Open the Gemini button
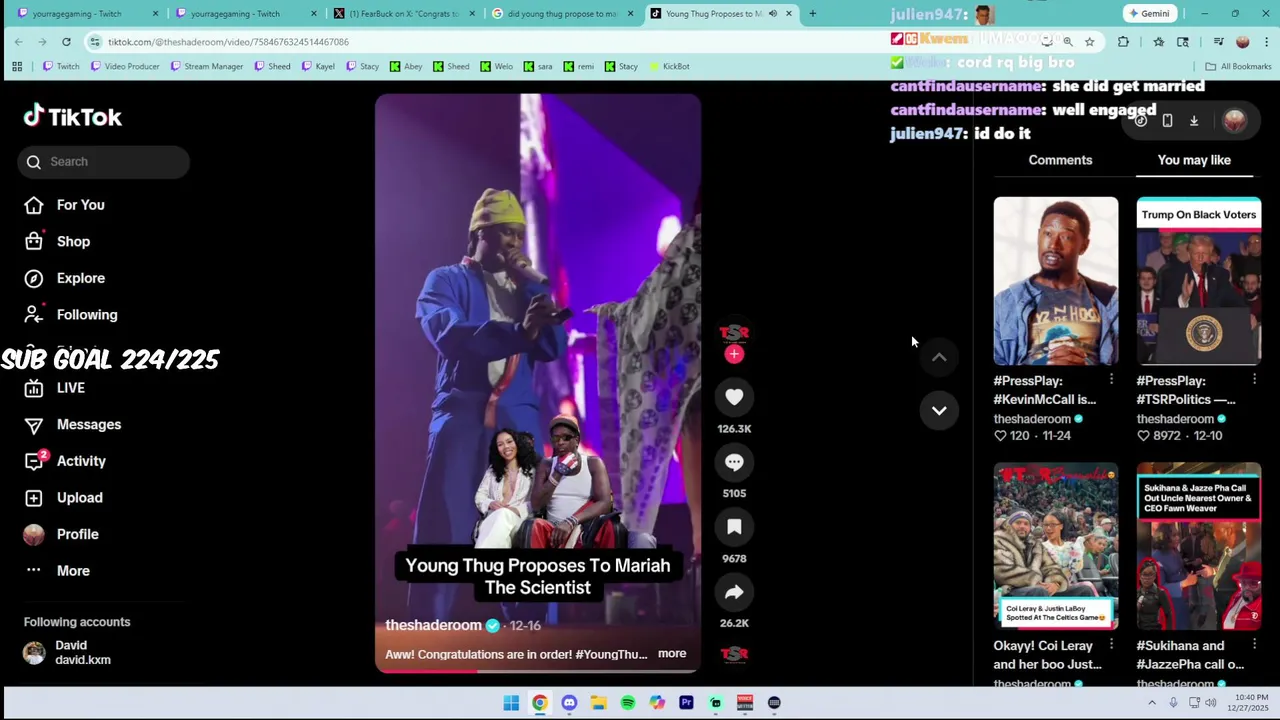The height and width of the screenshot is (720, 1280). pyautogui.click(x=1148, y=13)
